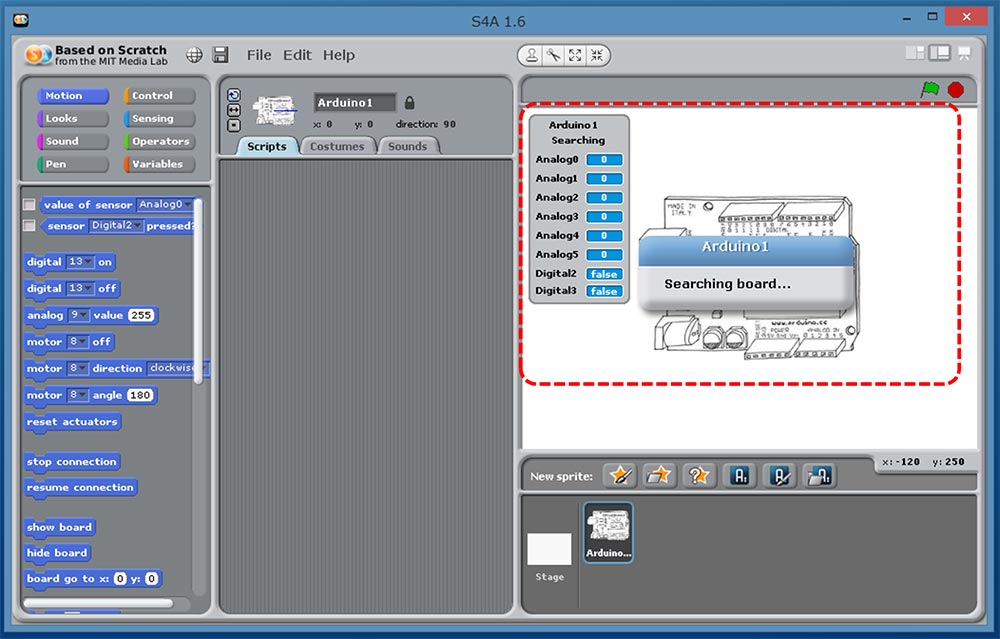Viewport: 1000px width, 639px height.
Task: Select the Motion block category
Action: 72,96
